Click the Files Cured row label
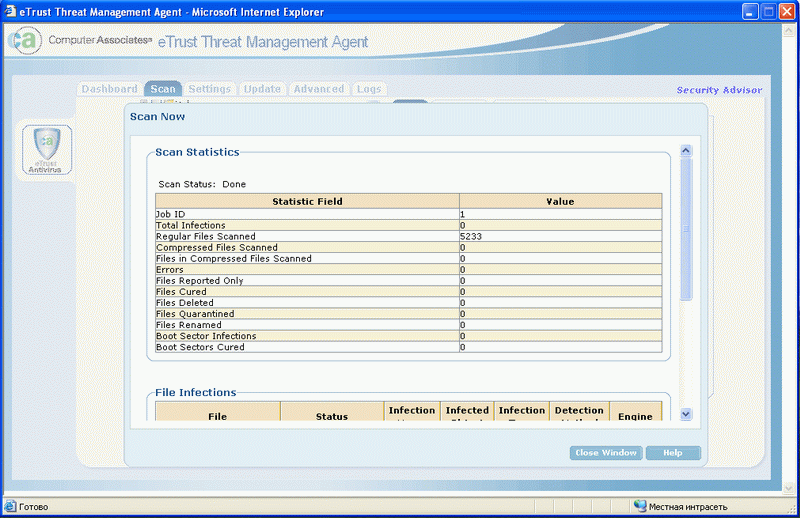 point(181,291)
